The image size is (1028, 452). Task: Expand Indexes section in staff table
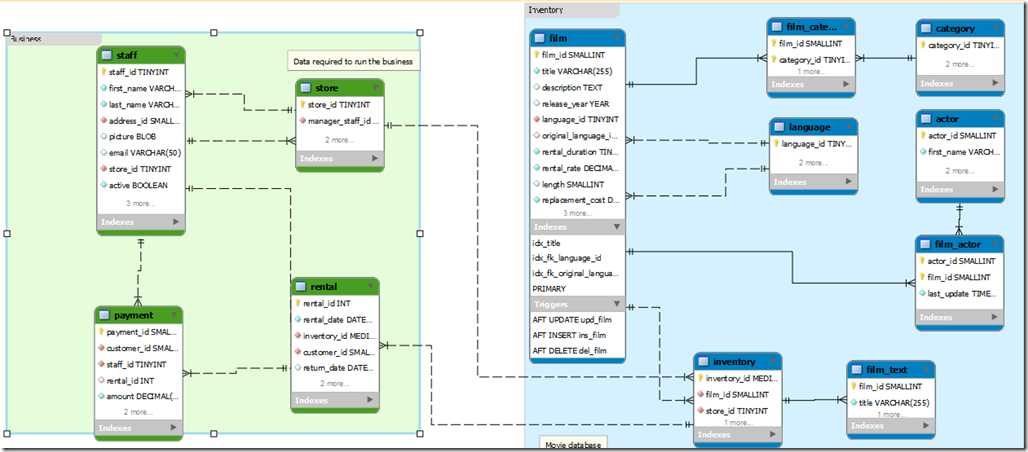tap(176, 222)
